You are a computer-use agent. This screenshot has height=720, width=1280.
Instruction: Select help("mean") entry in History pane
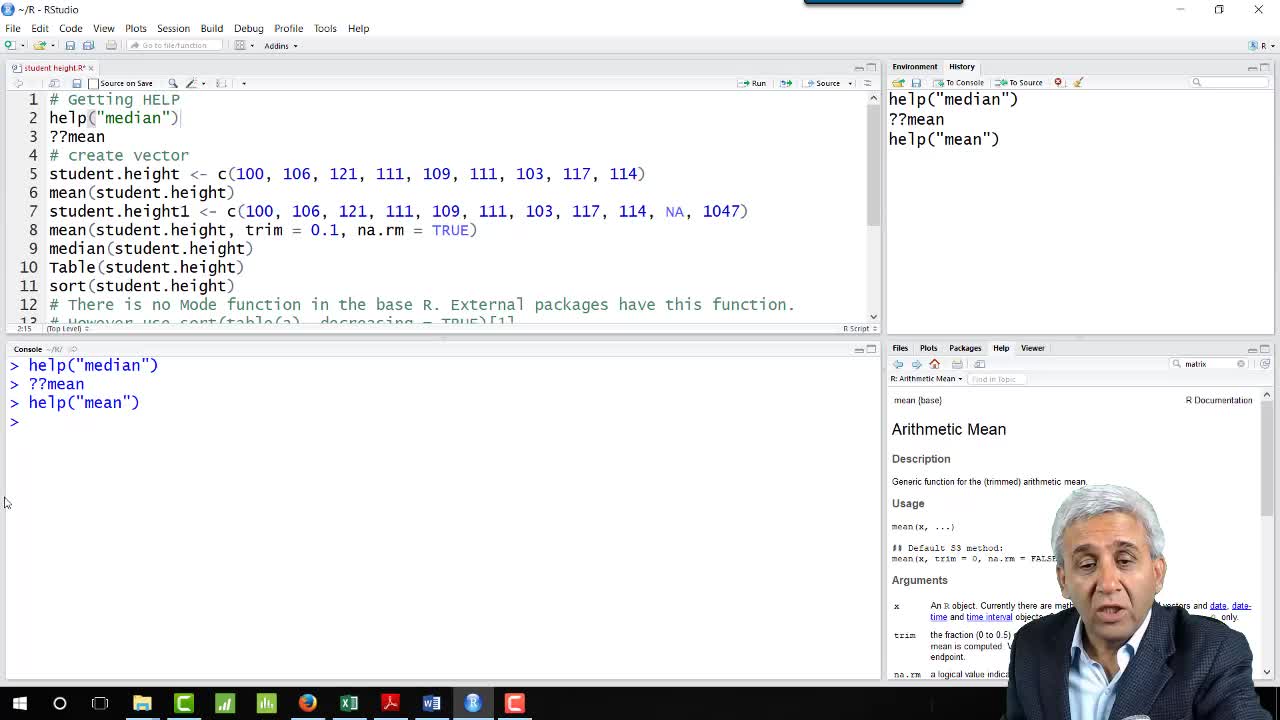click(944, 139)
